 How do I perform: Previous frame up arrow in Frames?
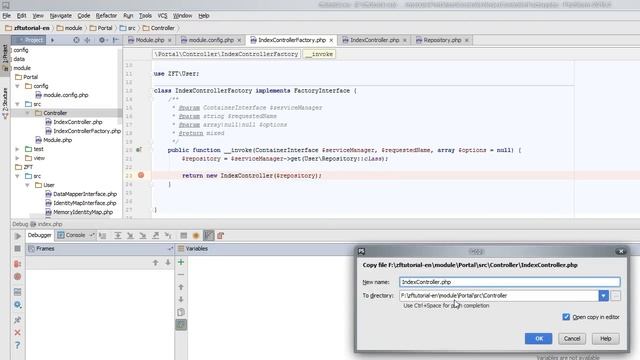156,262
